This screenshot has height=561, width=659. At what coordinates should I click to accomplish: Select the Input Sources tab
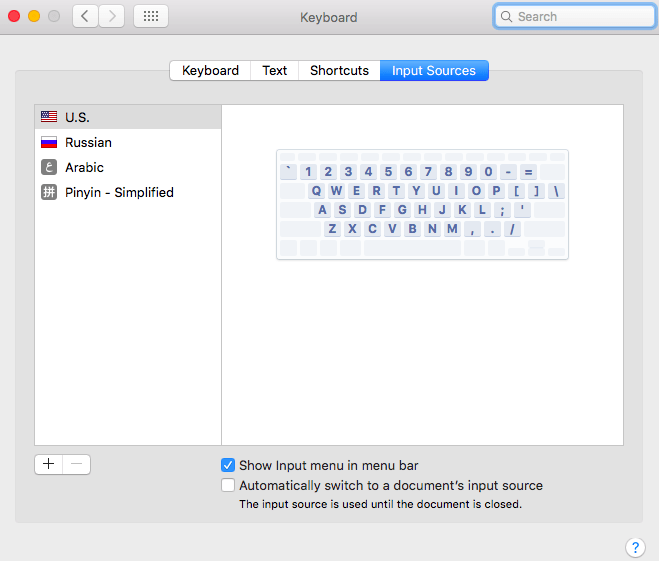click(x=434, y=70)
